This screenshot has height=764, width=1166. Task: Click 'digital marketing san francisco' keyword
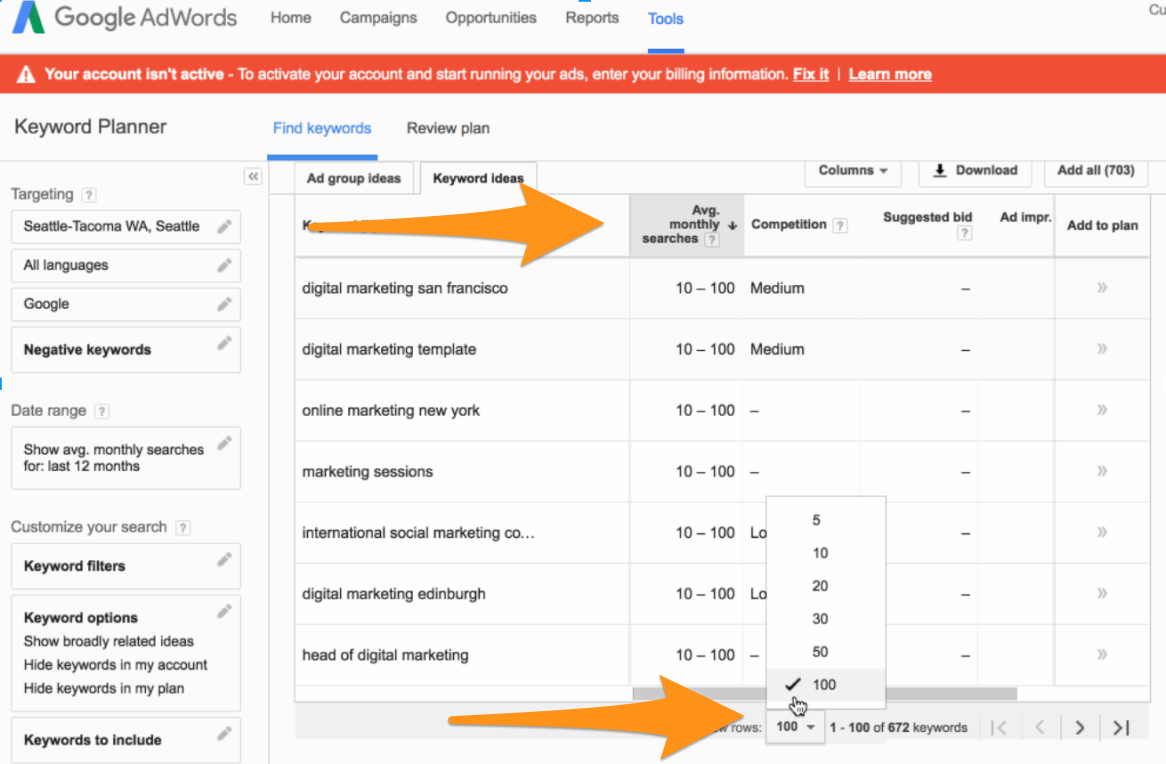click(405, 288)
